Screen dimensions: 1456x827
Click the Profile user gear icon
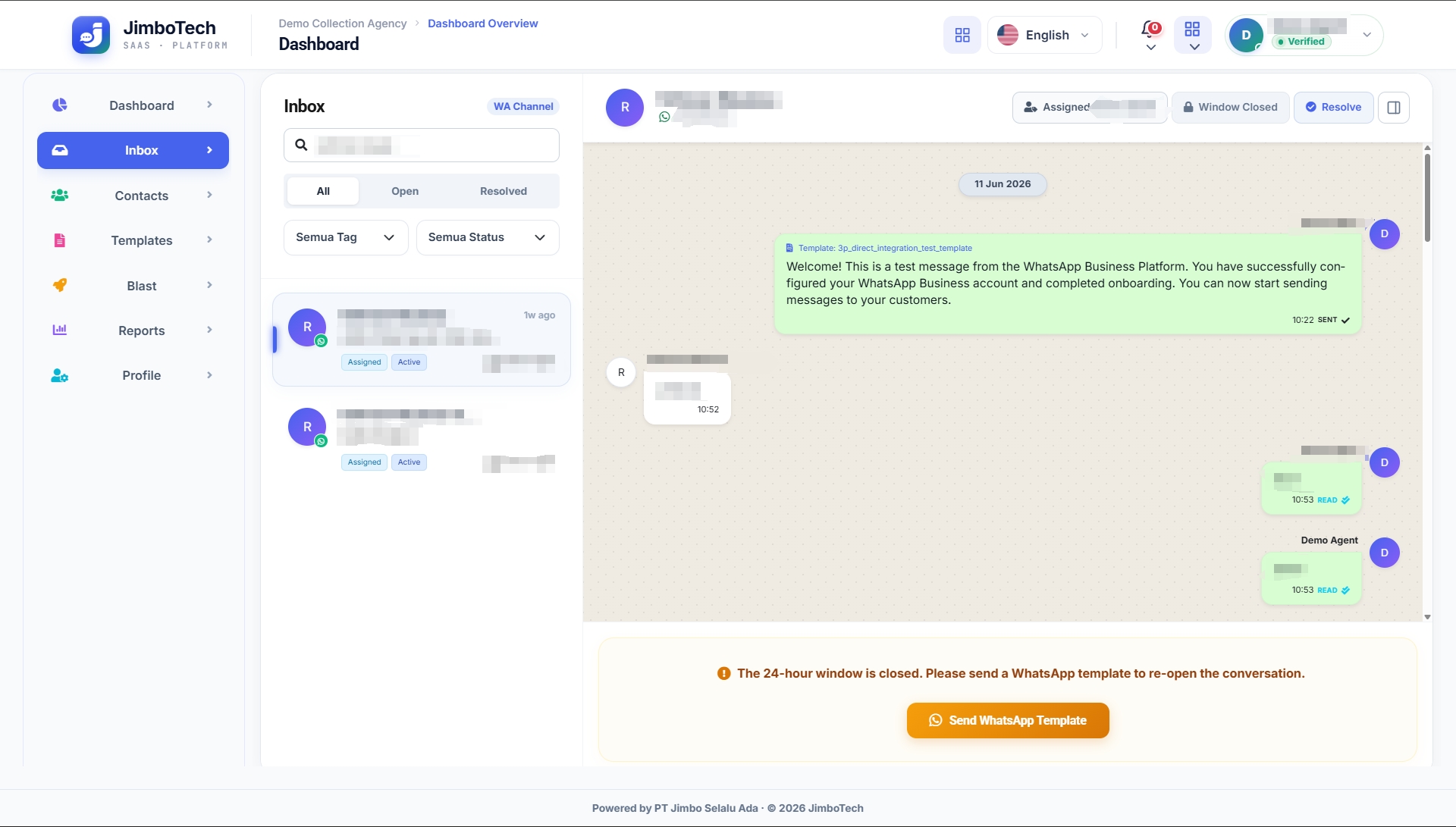[x=60, y=375]
